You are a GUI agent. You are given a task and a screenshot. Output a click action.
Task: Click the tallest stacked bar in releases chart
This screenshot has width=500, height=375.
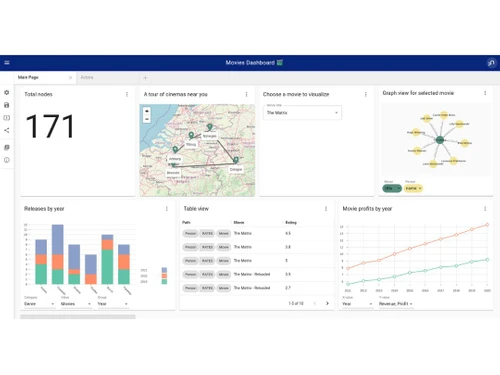click(58, 254)
